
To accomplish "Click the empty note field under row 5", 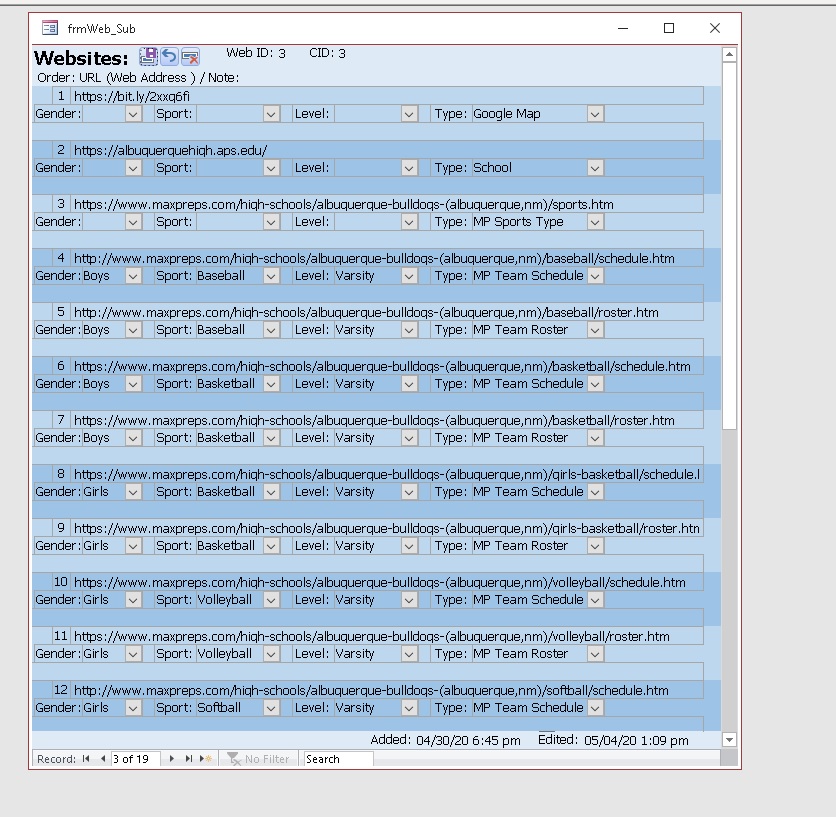I will pos(368,347).
